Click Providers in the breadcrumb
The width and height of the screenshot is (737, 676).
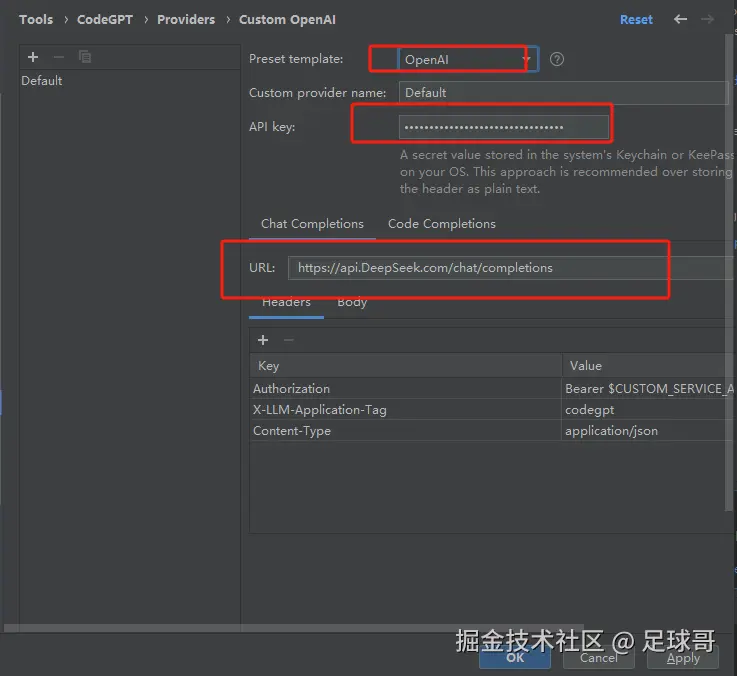tap(186, 20)
